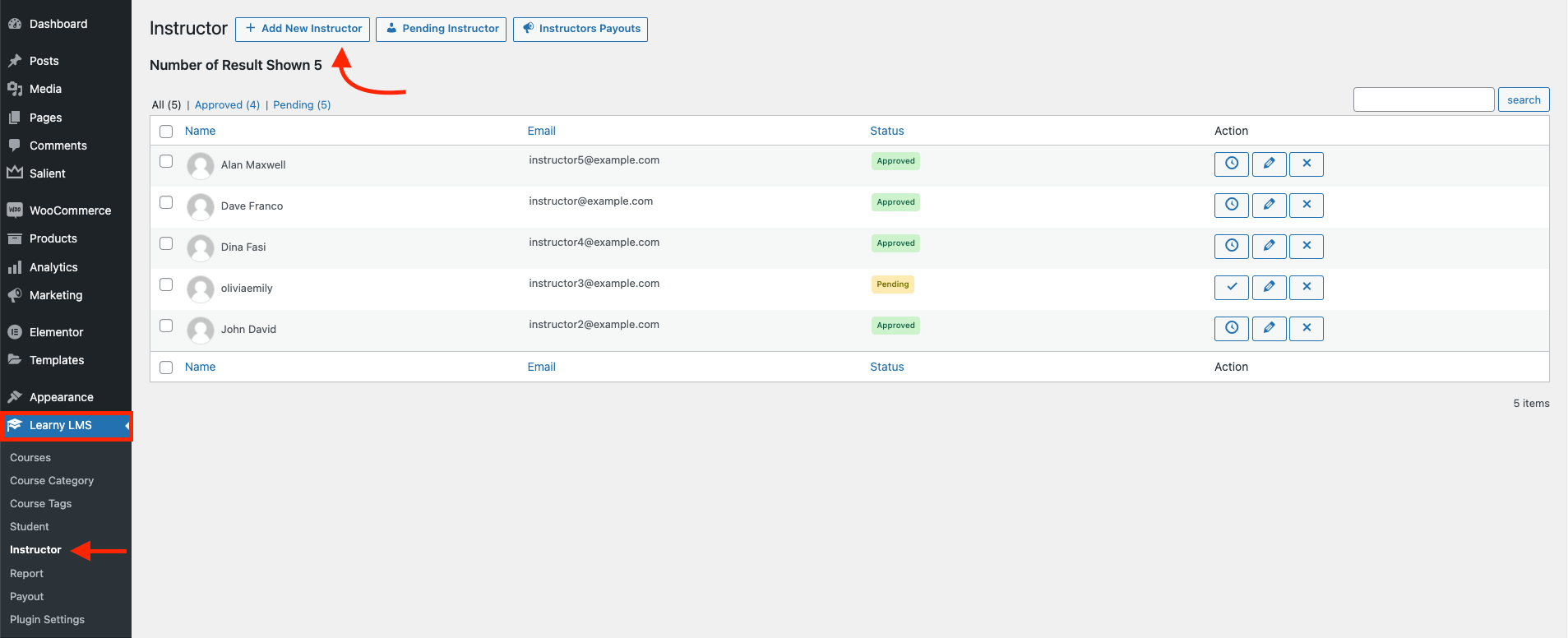Click the clock icon for Dina Fasi

[x=1231, y=246]
